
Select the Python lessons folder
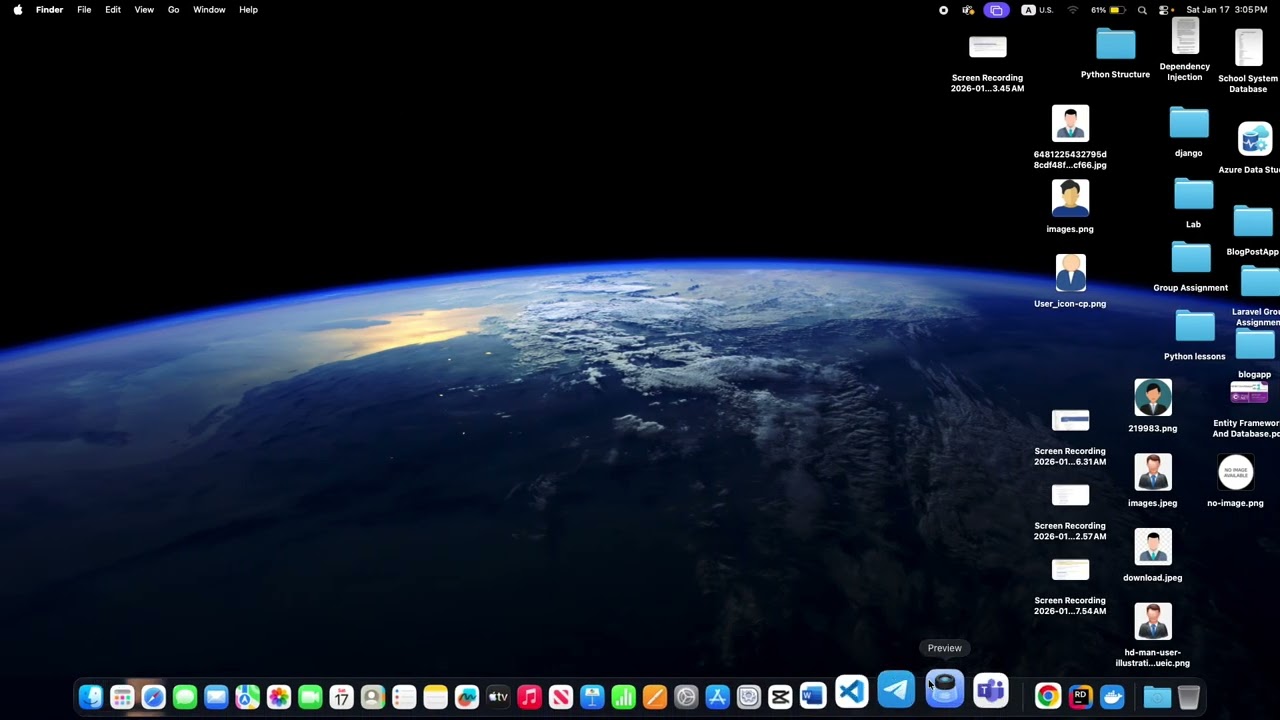coord(1194,335)
